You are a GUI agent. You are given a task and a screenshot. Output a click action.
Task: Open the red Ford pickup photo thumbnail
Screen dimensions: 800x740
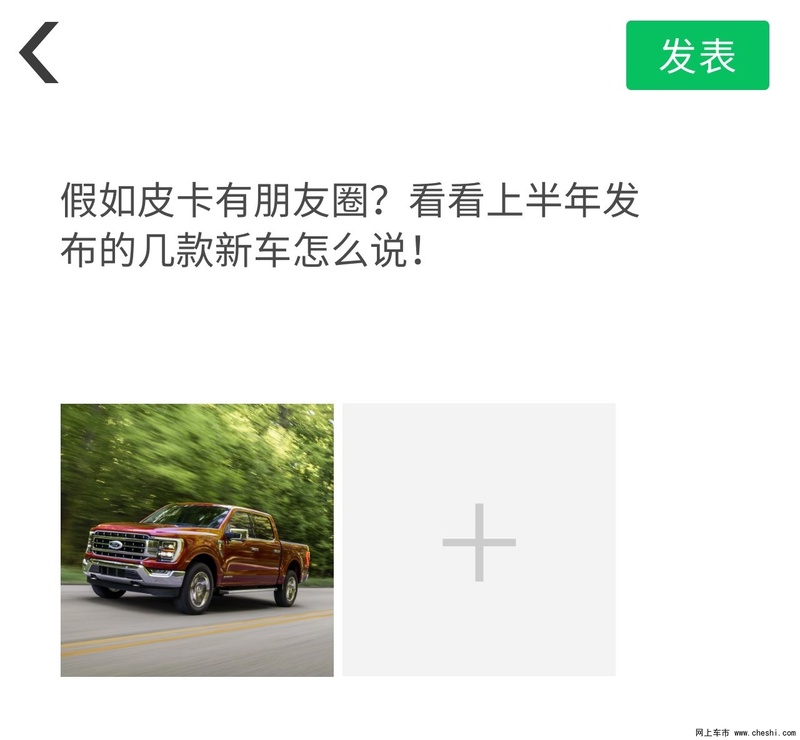pyautogui.click(x=197, y=540)
